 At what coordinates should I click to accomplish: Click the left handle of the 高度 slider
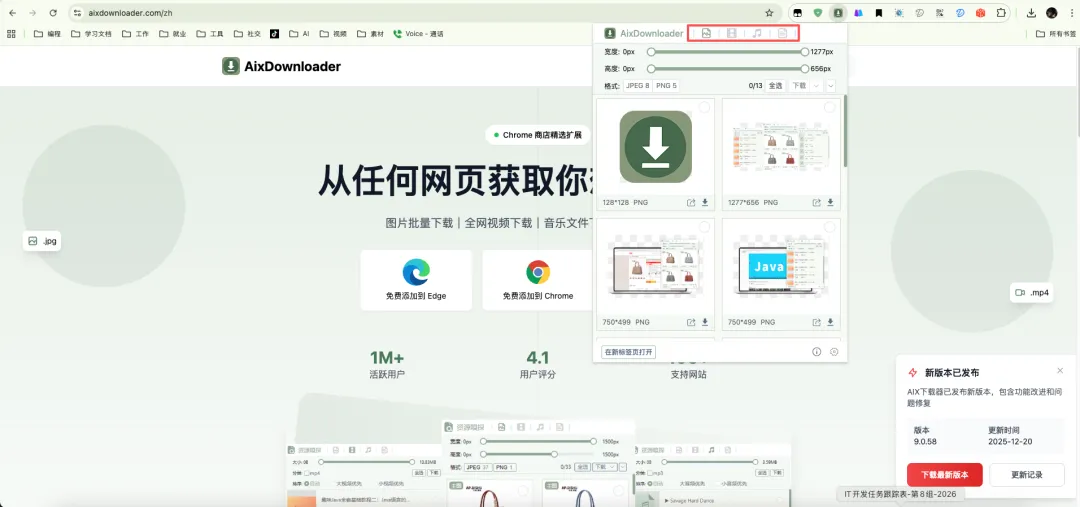651,69
